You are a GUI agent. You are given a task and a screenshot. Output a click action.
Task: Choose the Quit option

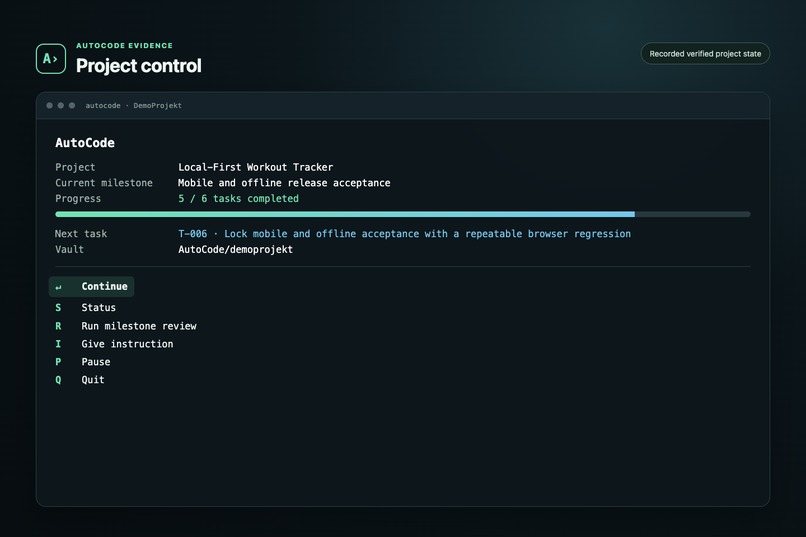pos(80,380)
